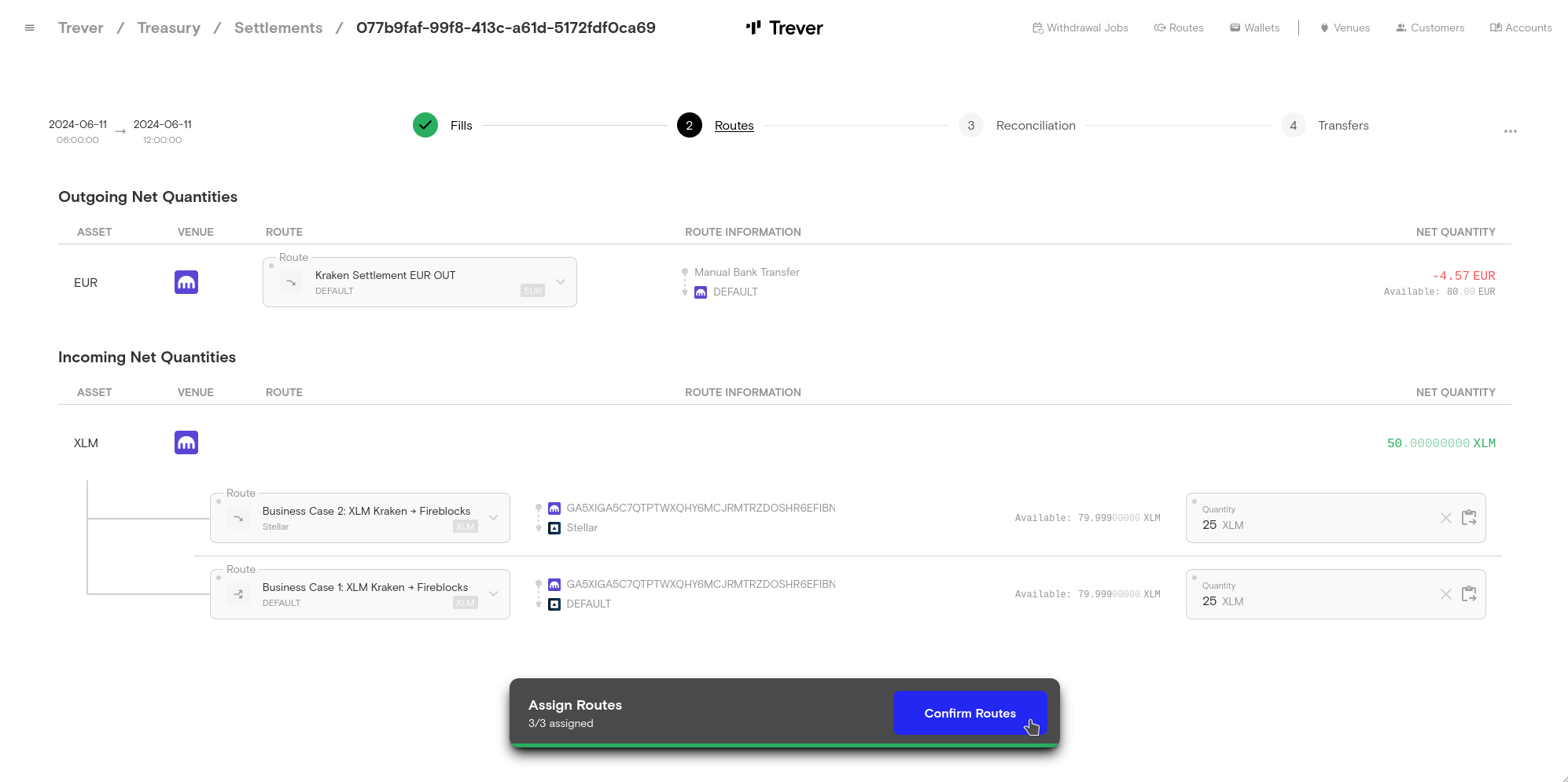Click the Kraken venue icon in EUR row
1568x782 pixels.
point(186,282)
